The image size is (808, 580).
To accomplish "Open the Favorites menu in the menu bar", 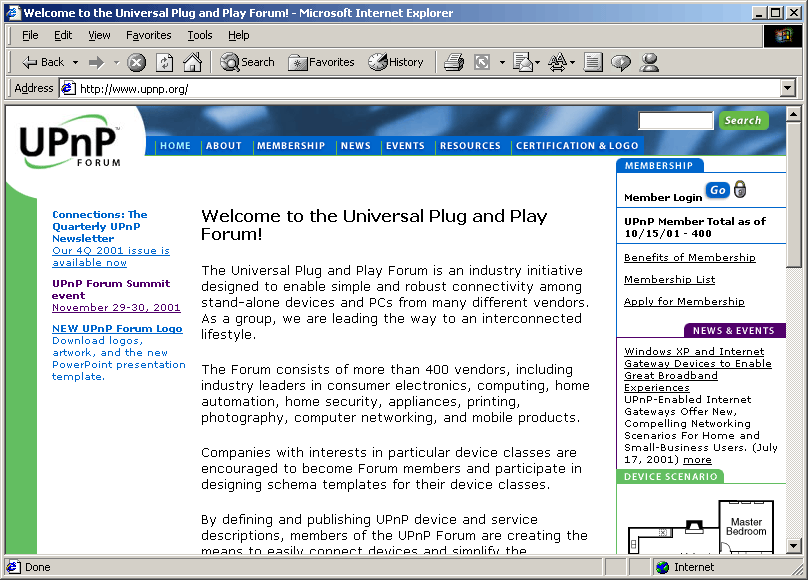I will coord(148,35).
